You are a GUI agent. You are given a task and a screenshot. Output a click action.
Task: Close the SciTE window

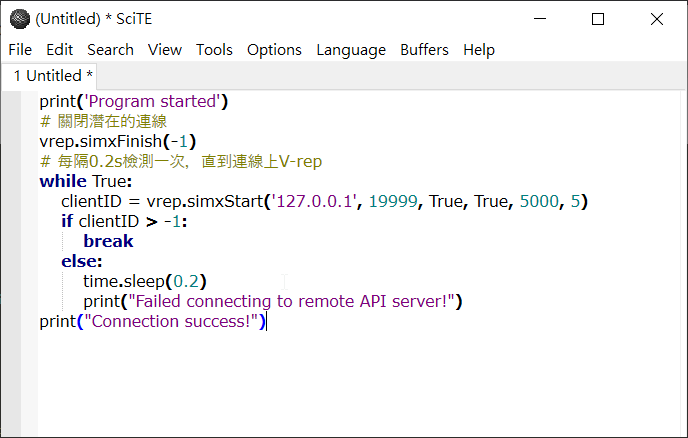[656, 18]
